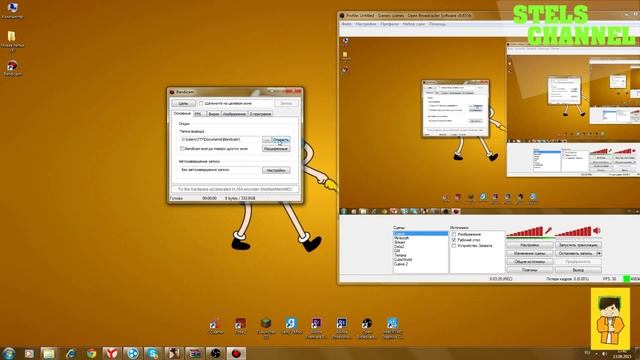Screen dimensions: 640x360
Task: Adjust the desktop audio volume meter in OBS
Action: 573,231
